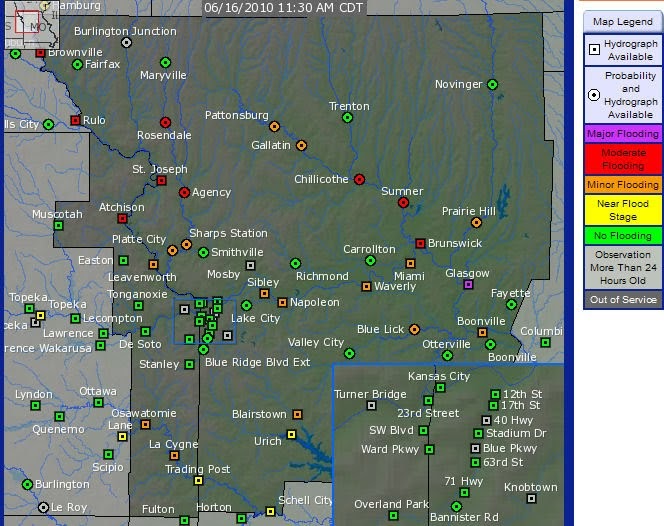
Task: Select the Ottawa green square gauge
Action: [x=98, y=402]
